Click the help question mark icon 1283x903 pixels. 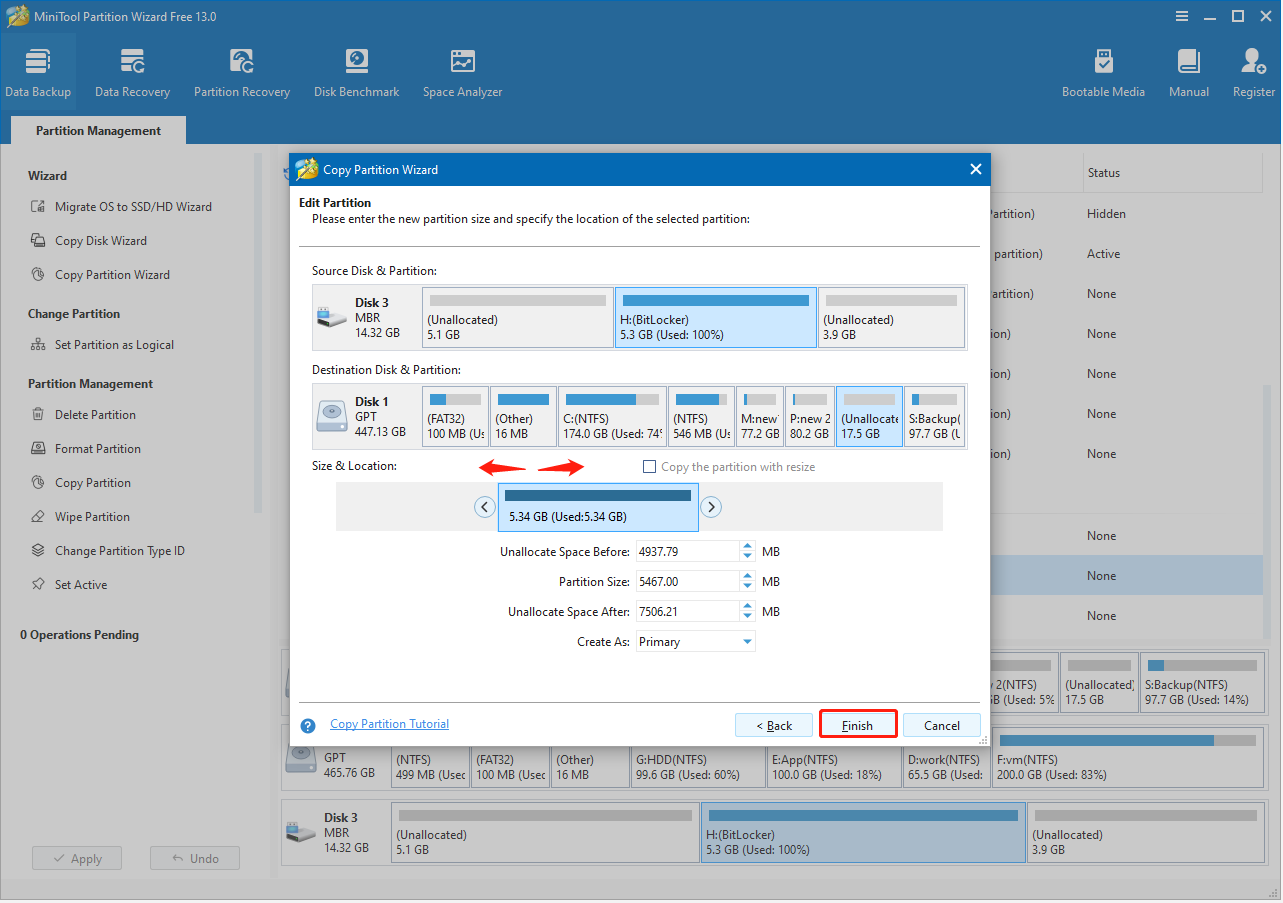click(307, 724)
